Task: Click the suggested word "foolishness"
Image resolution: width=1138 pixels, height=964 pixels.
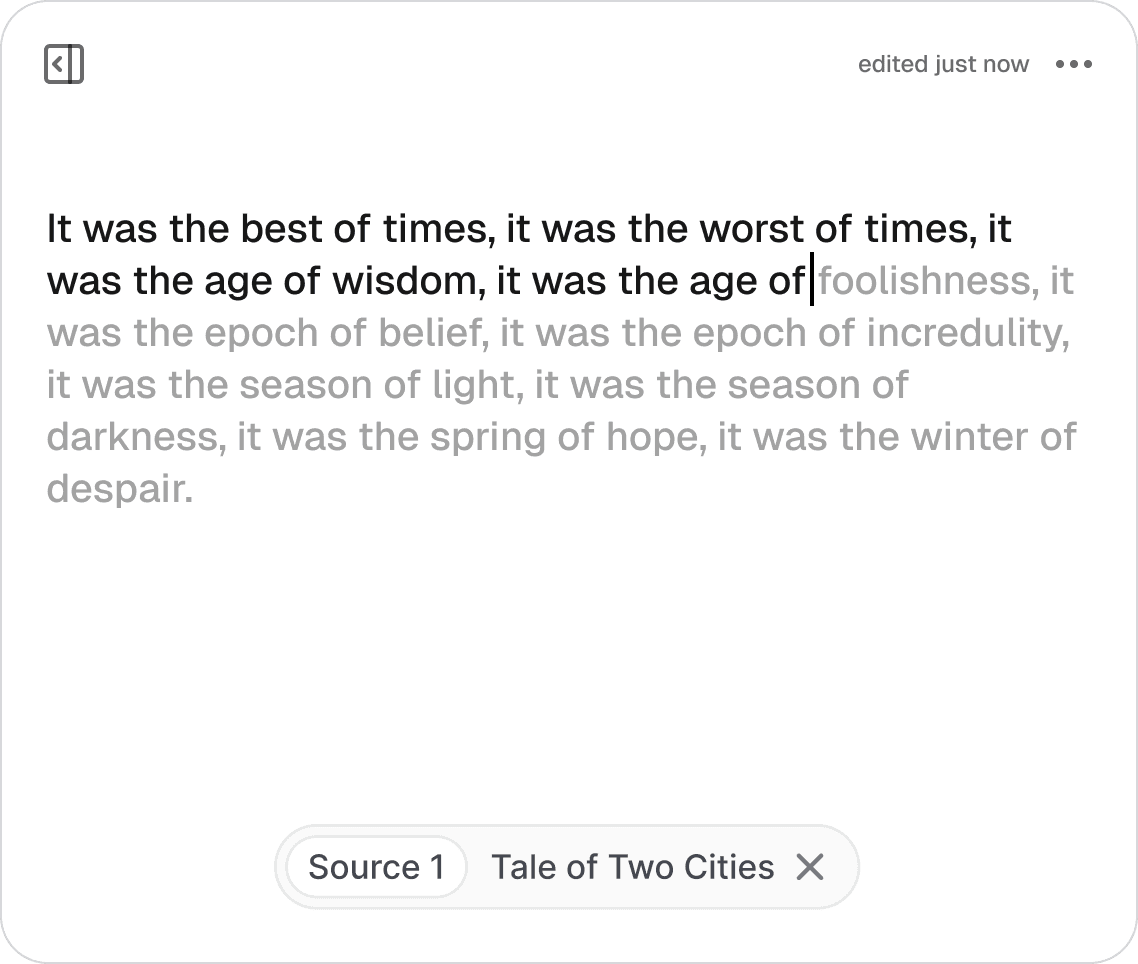Action: pos(923,282)
